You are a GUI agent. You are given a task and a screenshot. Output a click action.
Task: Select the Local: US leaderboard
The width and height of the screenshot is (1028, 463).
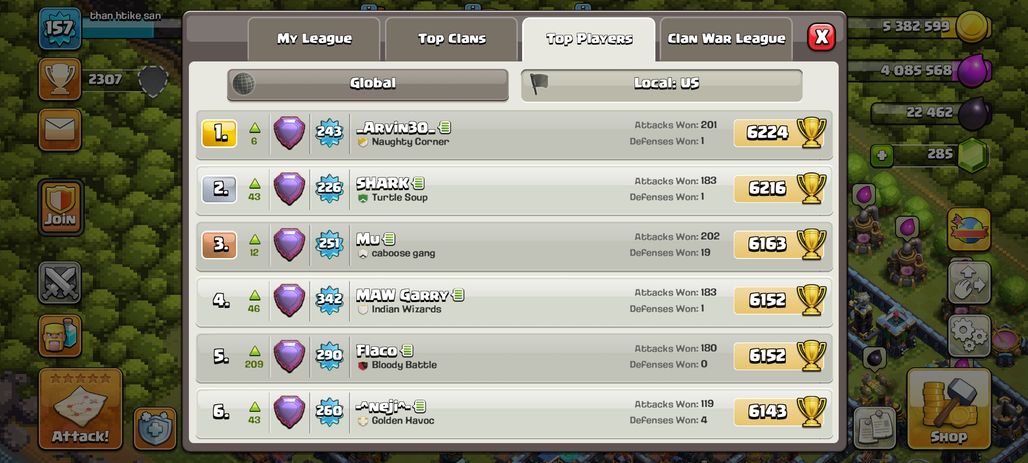662,85
